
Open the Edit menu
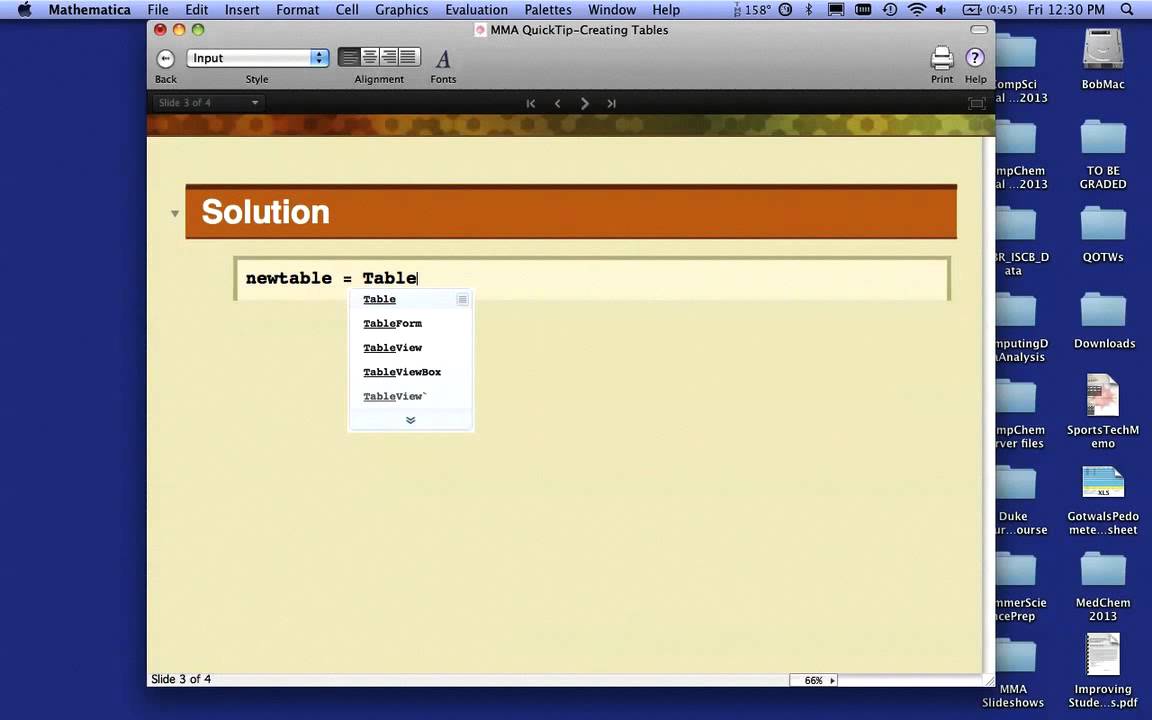point(196,10)
